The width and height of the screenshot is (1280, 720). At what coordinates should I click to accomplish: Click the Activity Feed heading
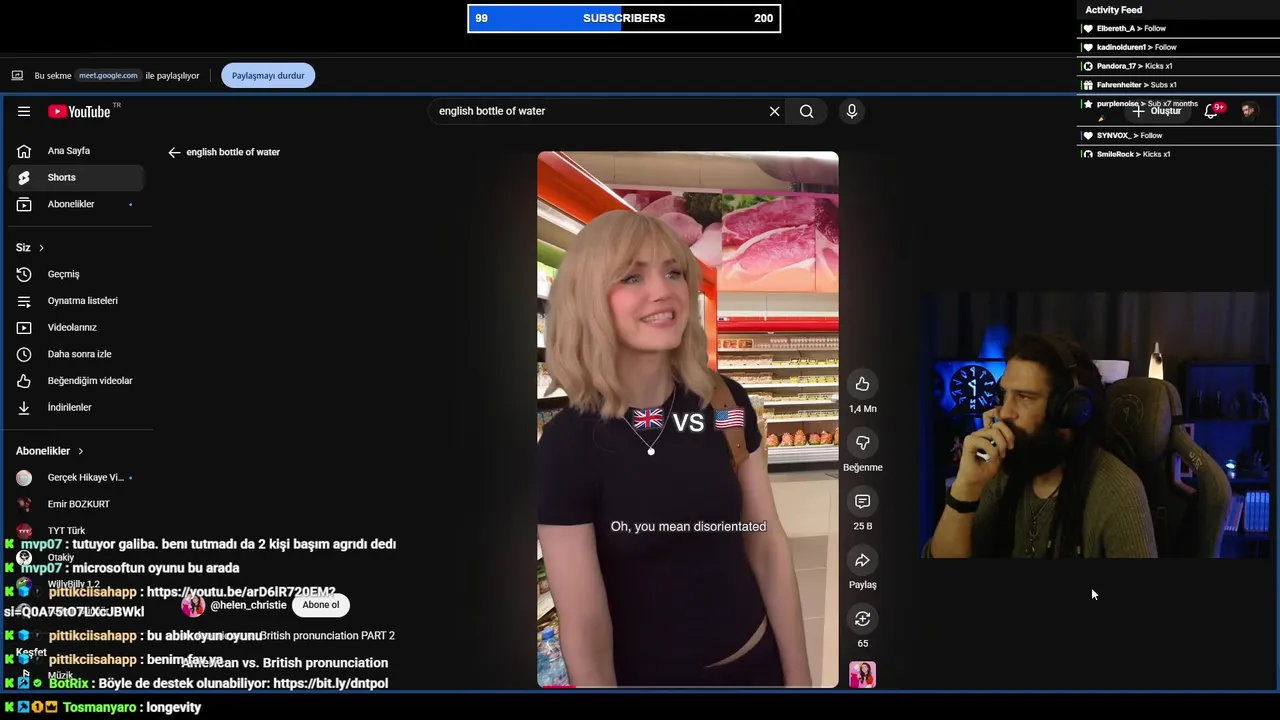[1113, 10]
